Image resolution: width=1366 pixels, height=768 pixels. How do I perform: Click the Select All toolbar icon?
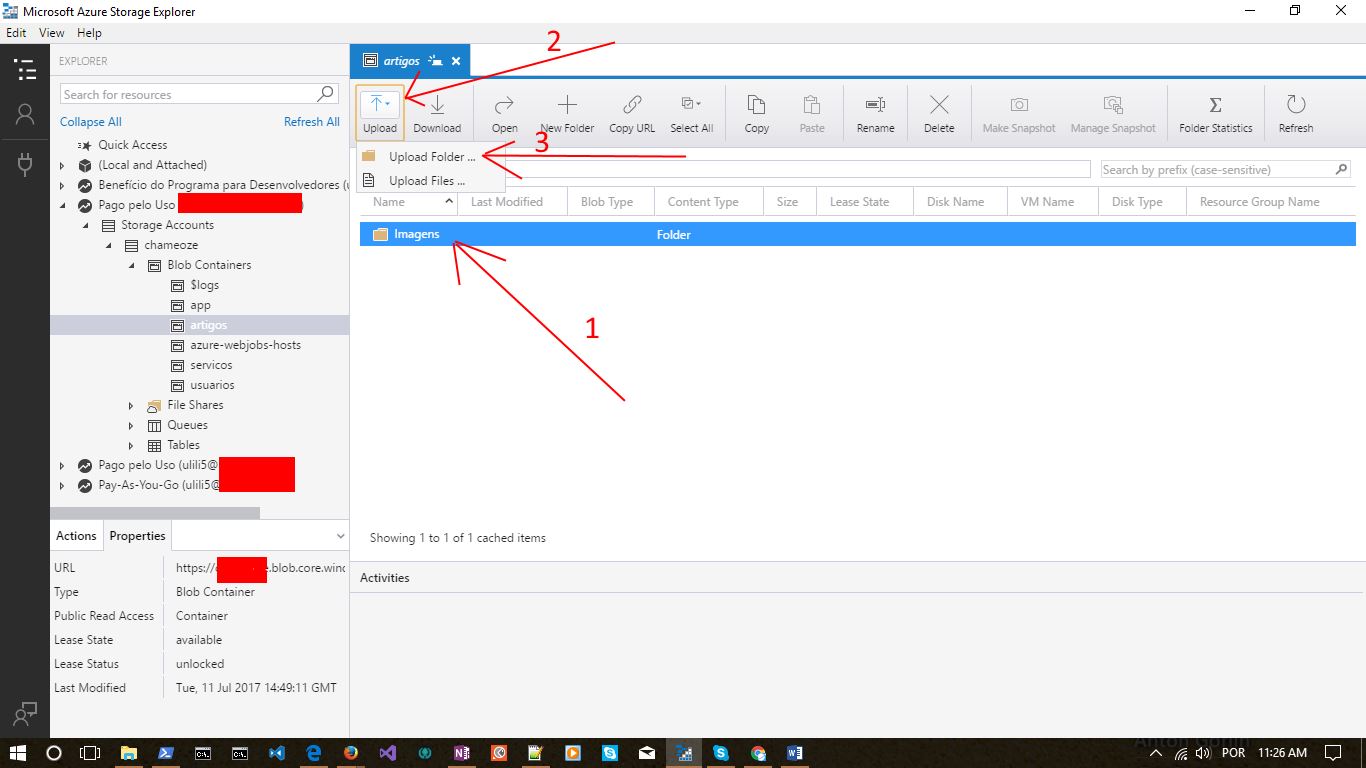[x=691, y=104]
